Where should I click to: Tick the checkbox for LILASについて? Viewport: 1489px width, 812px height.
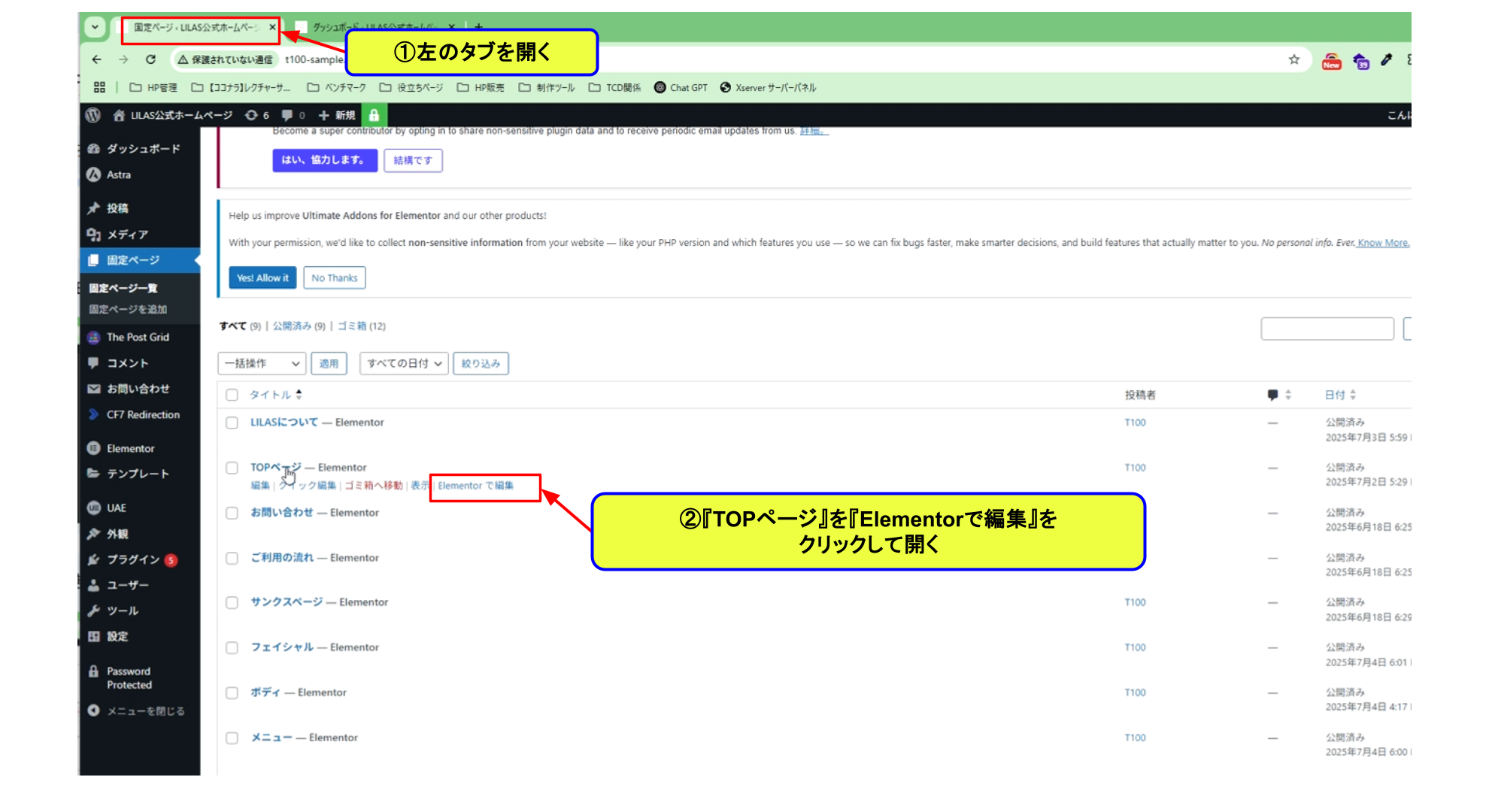click(232, 423)
